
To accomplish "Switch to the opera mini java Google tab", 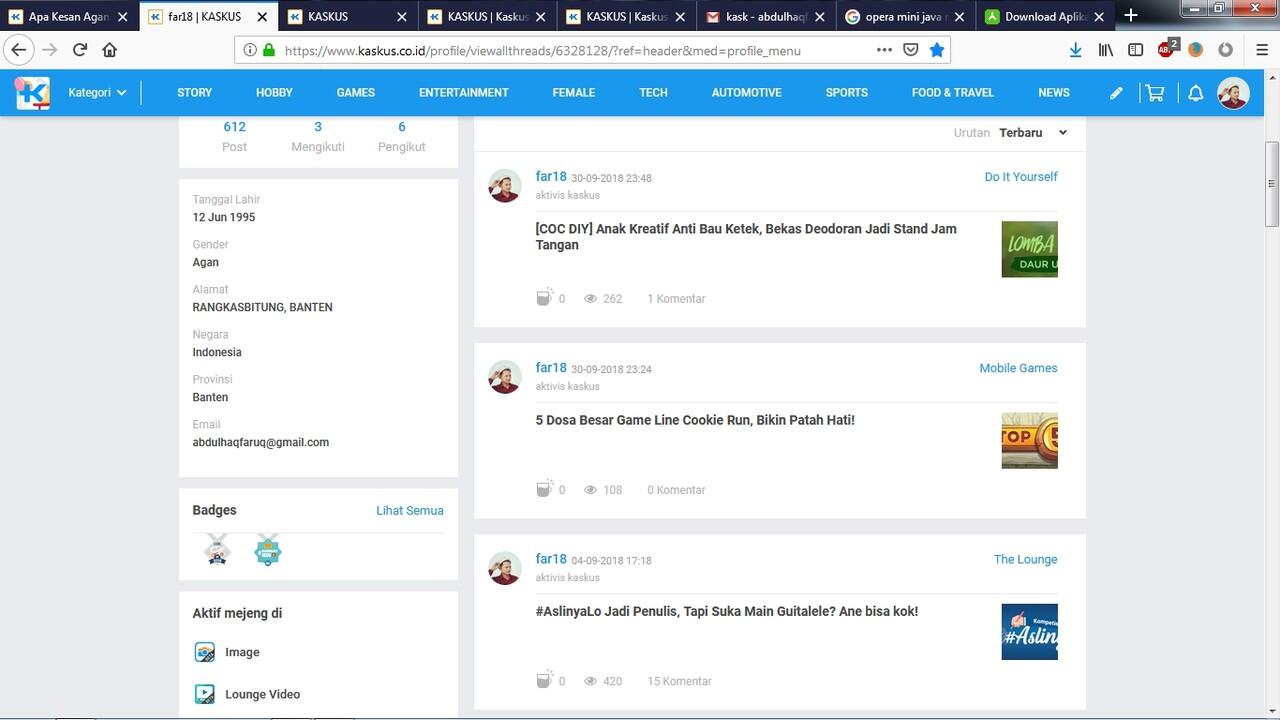I will click(x=905, y=16).
